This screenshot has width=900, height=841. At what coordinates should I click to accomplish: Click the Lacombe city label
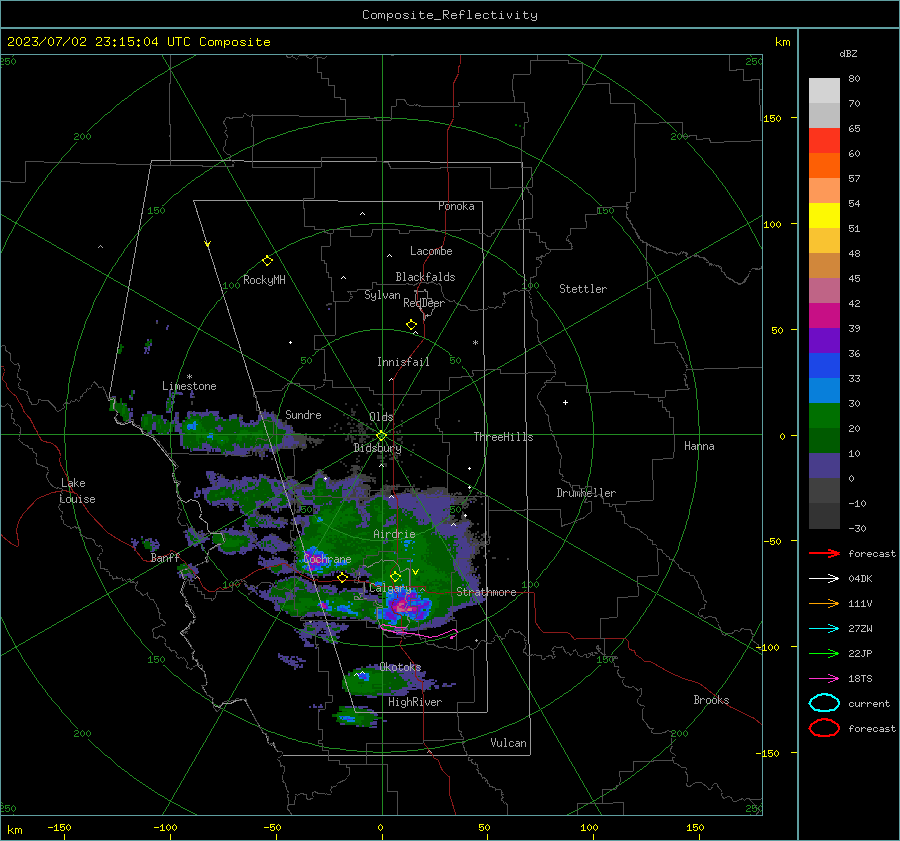click(x=431, y=251)
